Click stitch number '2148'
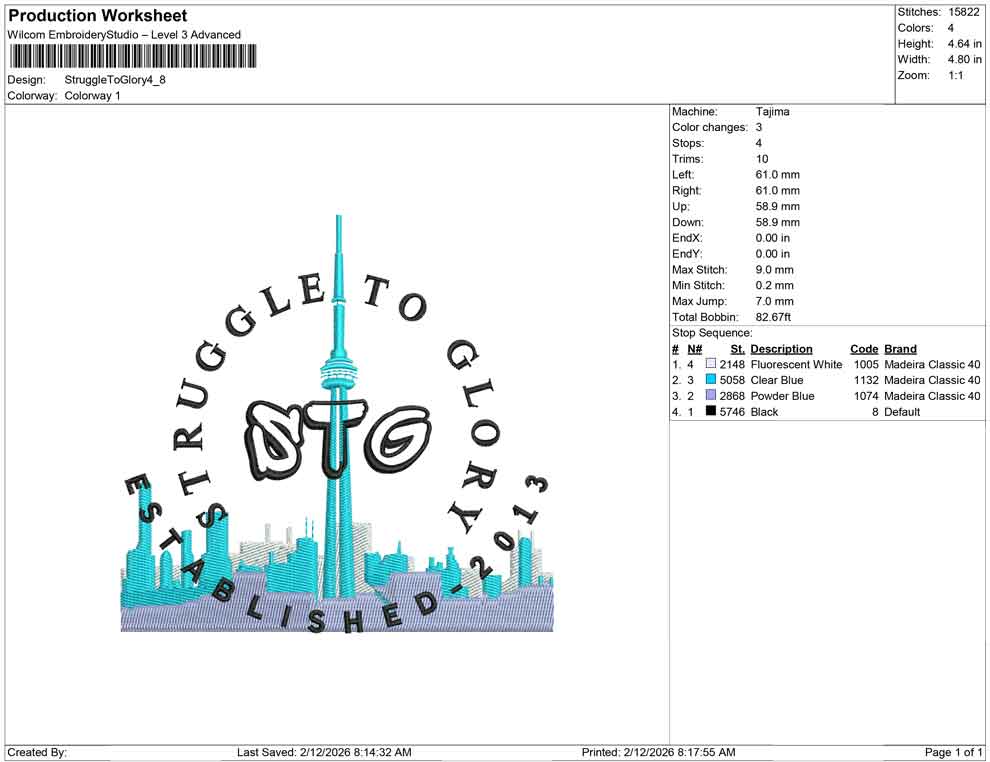 click(x=732, y=364)
